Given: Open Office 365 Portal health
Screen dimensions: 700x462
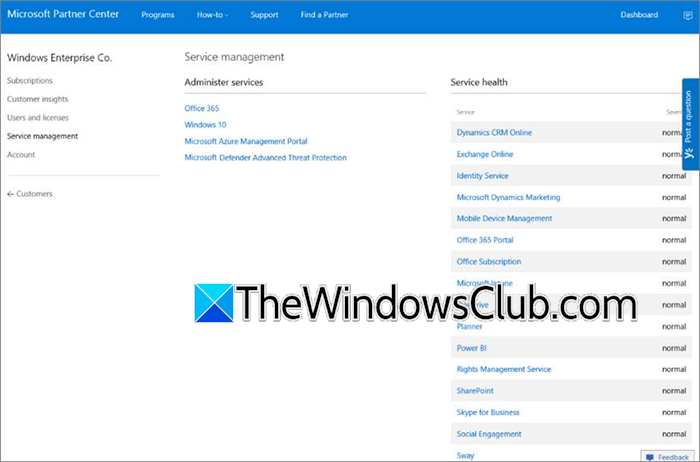Looking at the screenshot, I should click(x=485, y=240).
